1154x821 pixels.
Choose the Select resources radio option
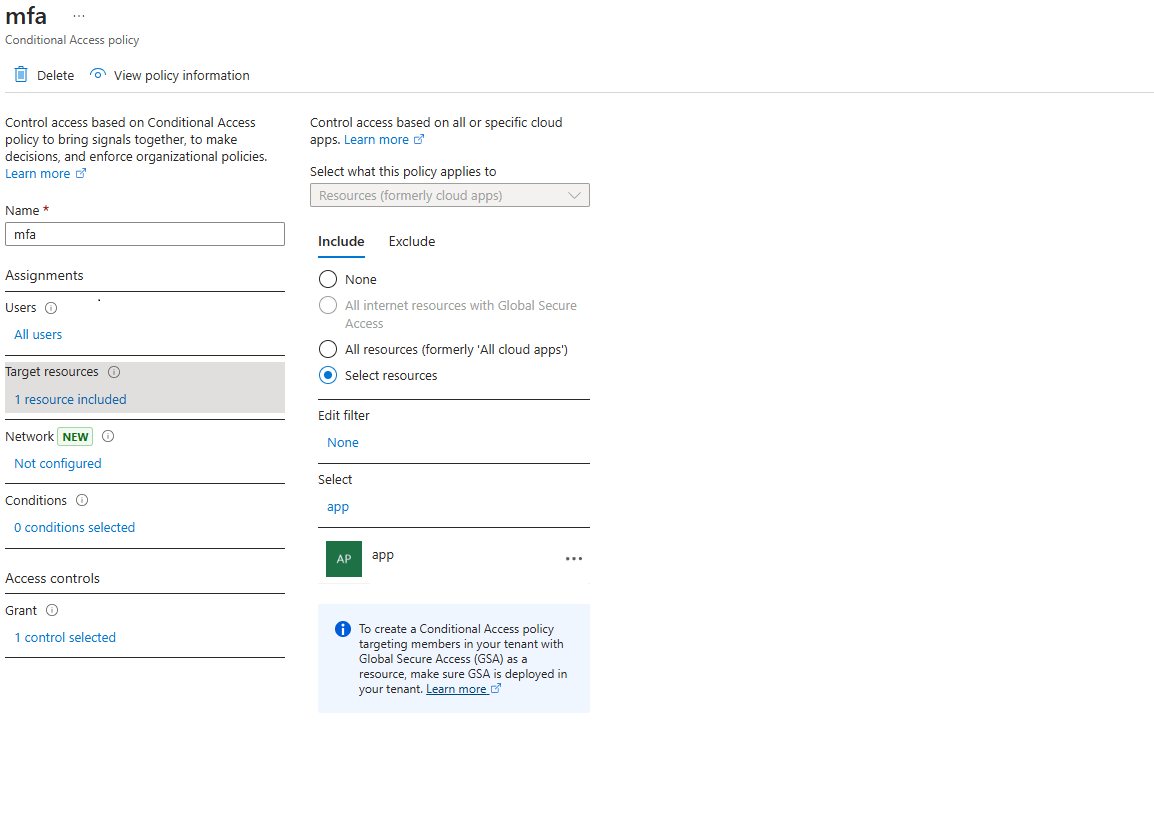coord(328,375)
